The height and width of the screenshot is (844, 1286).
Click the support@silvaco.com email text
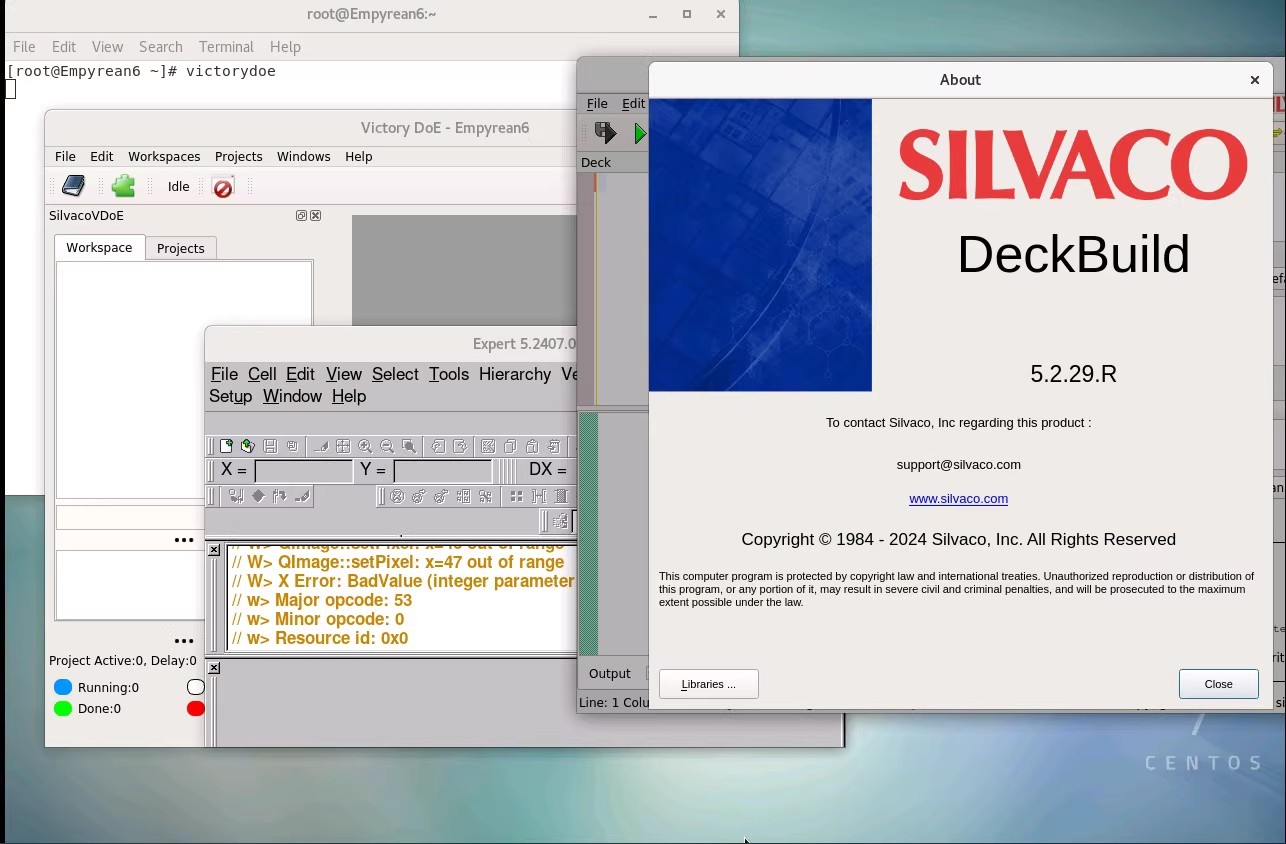pos(958,464)
